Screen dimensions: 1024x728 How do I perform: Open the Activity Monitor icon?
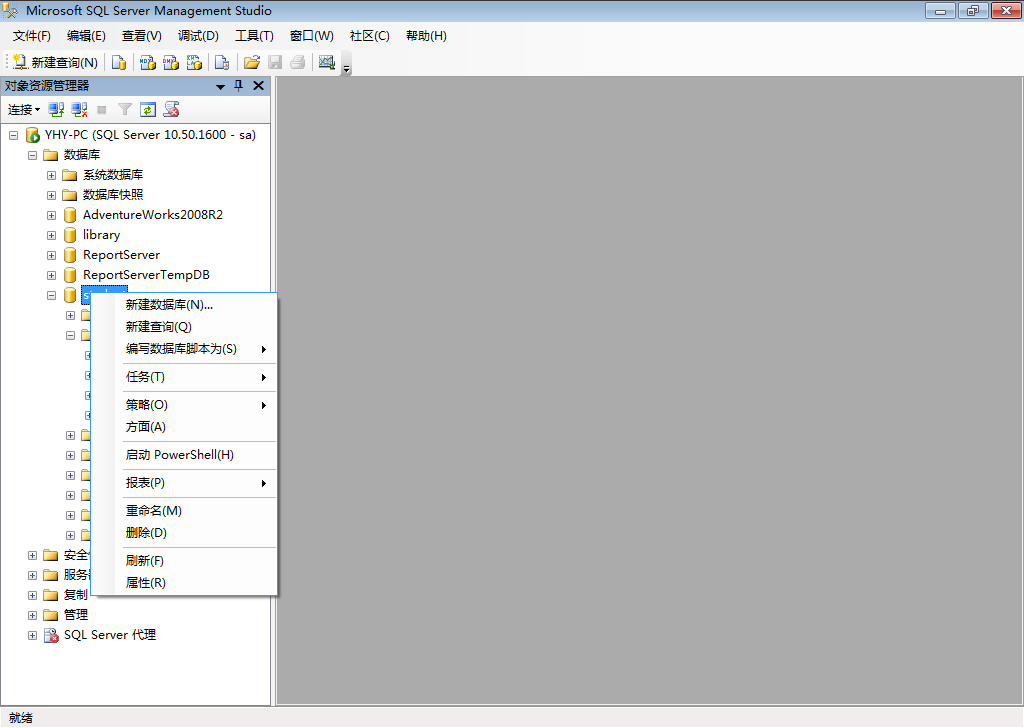pos(327,62)
